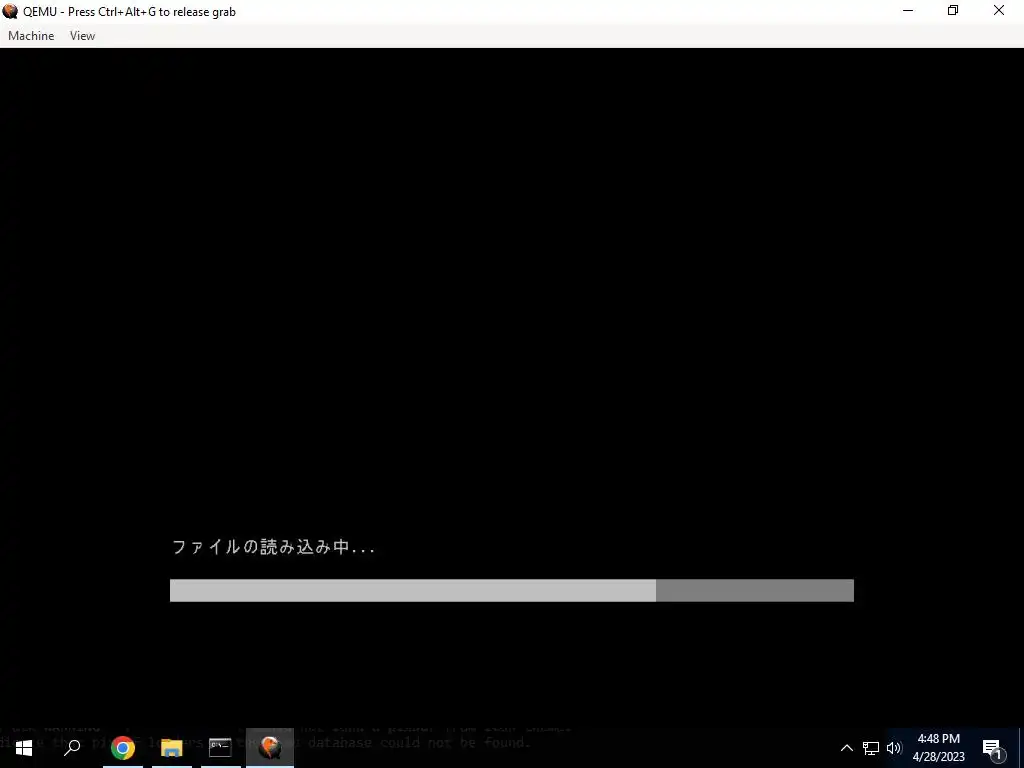Restore down the QEMU window
The image size is (1024, 768).
coord(953,10)
